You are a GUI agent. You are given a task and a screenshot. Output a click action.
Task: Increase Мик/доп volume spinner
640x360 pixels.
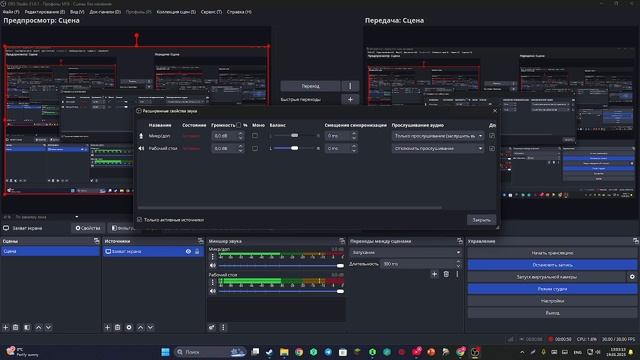[x=240, y=133]
